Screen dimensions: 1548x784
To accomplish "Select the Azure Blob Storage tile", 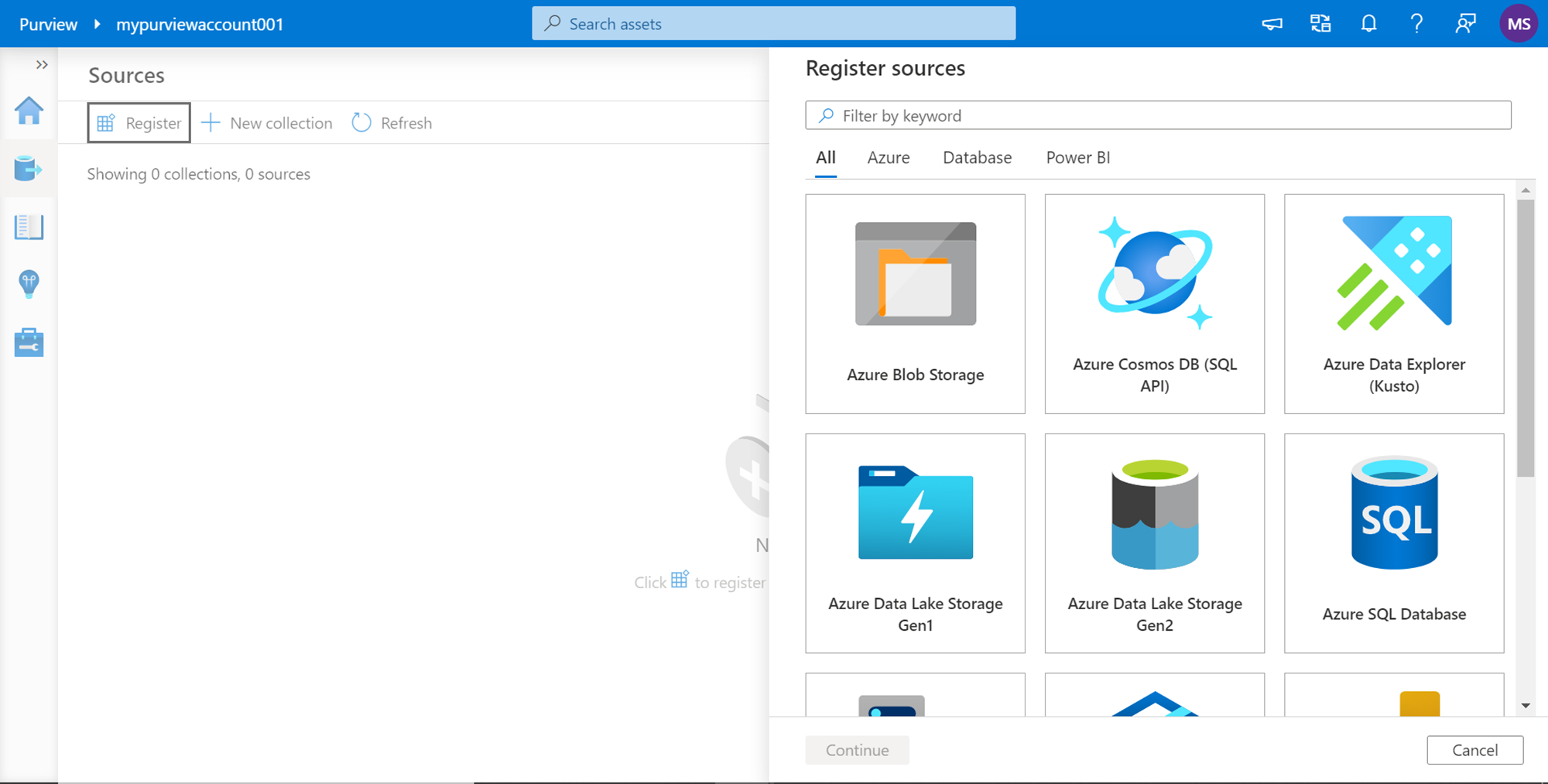I will 916,304.
